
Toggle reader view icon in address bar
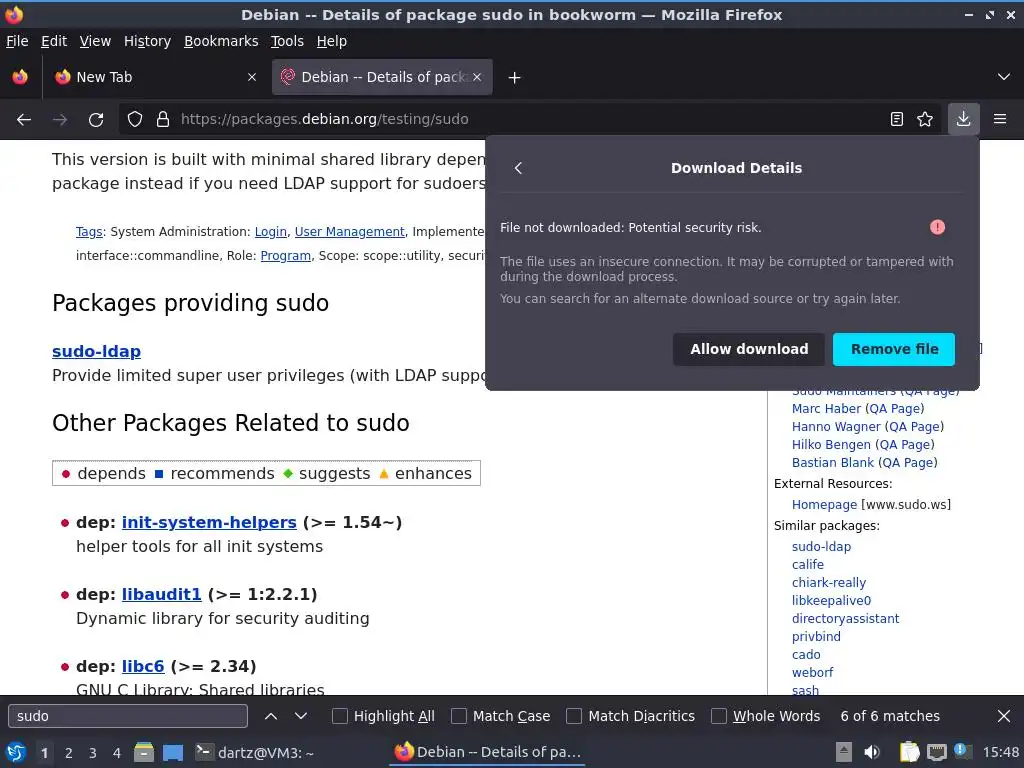click(x=897, y=120)
